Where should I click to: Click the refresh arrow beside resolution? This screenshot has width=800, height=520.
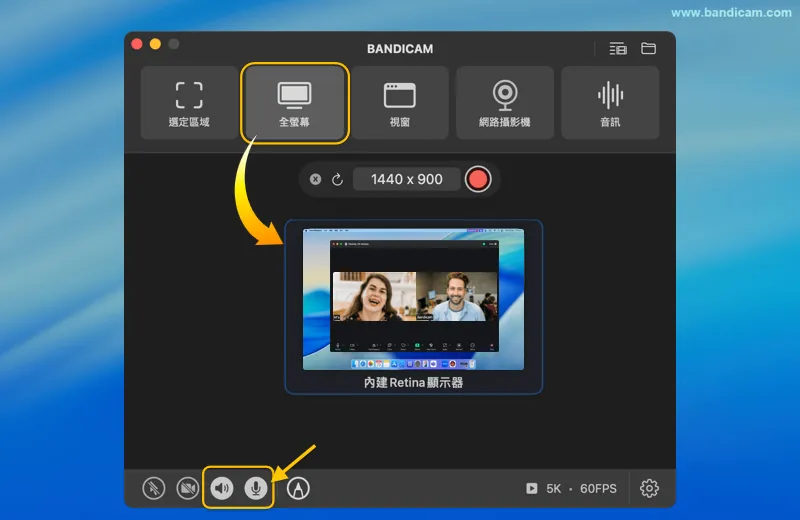coord(337,179)
